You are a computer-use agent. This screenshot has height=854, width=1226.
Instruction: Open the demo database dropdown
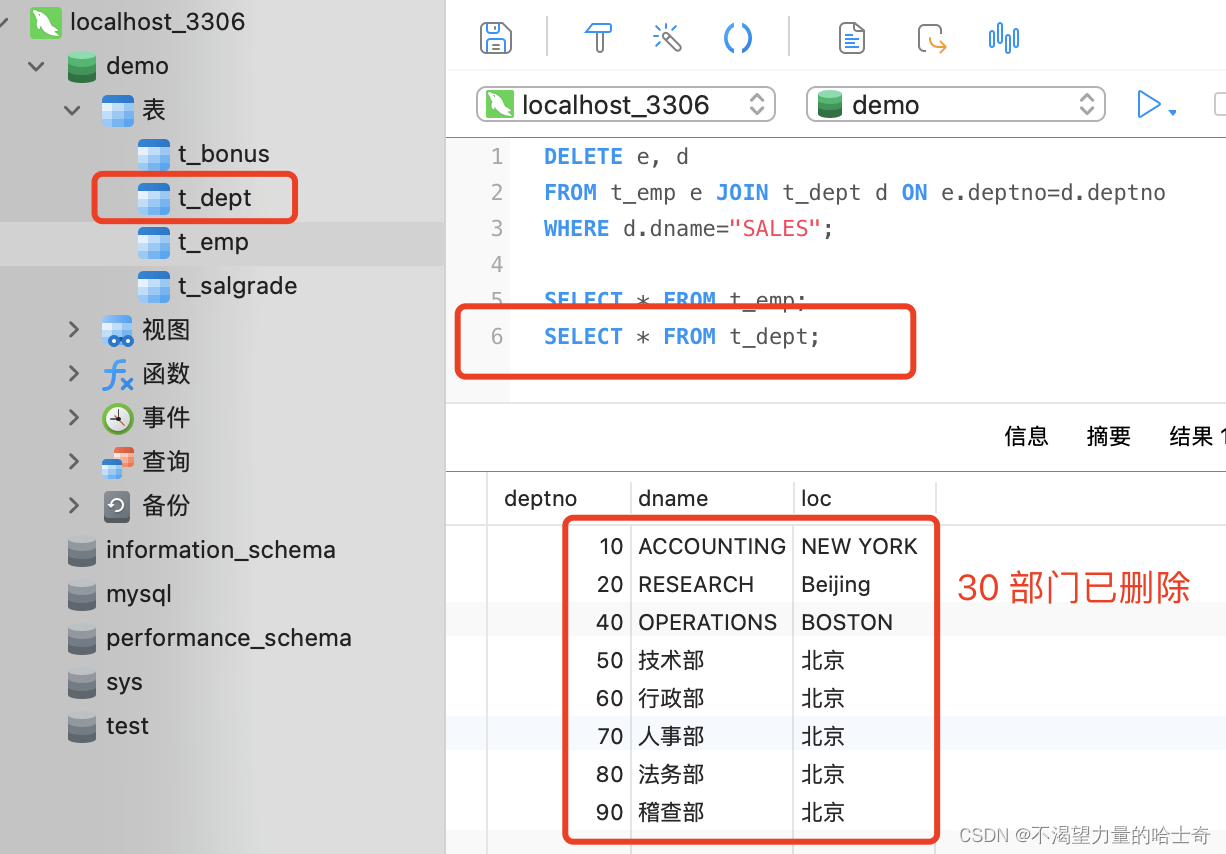(956, 104)
